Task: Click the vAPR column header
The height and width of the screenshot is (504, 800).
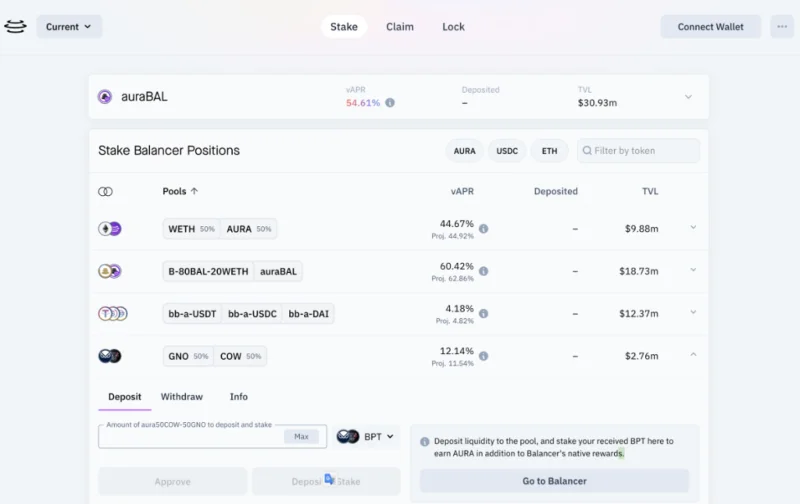Action: (x=462, y=191)
